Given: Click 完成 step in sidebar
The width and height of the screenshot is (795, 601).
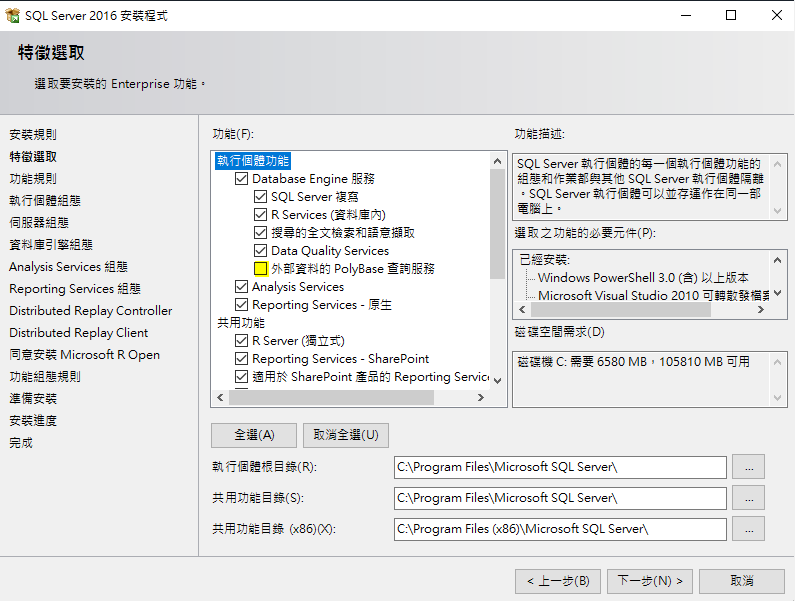Looking at the screenshot, I should pyautogui.click(x=21, y=443).
